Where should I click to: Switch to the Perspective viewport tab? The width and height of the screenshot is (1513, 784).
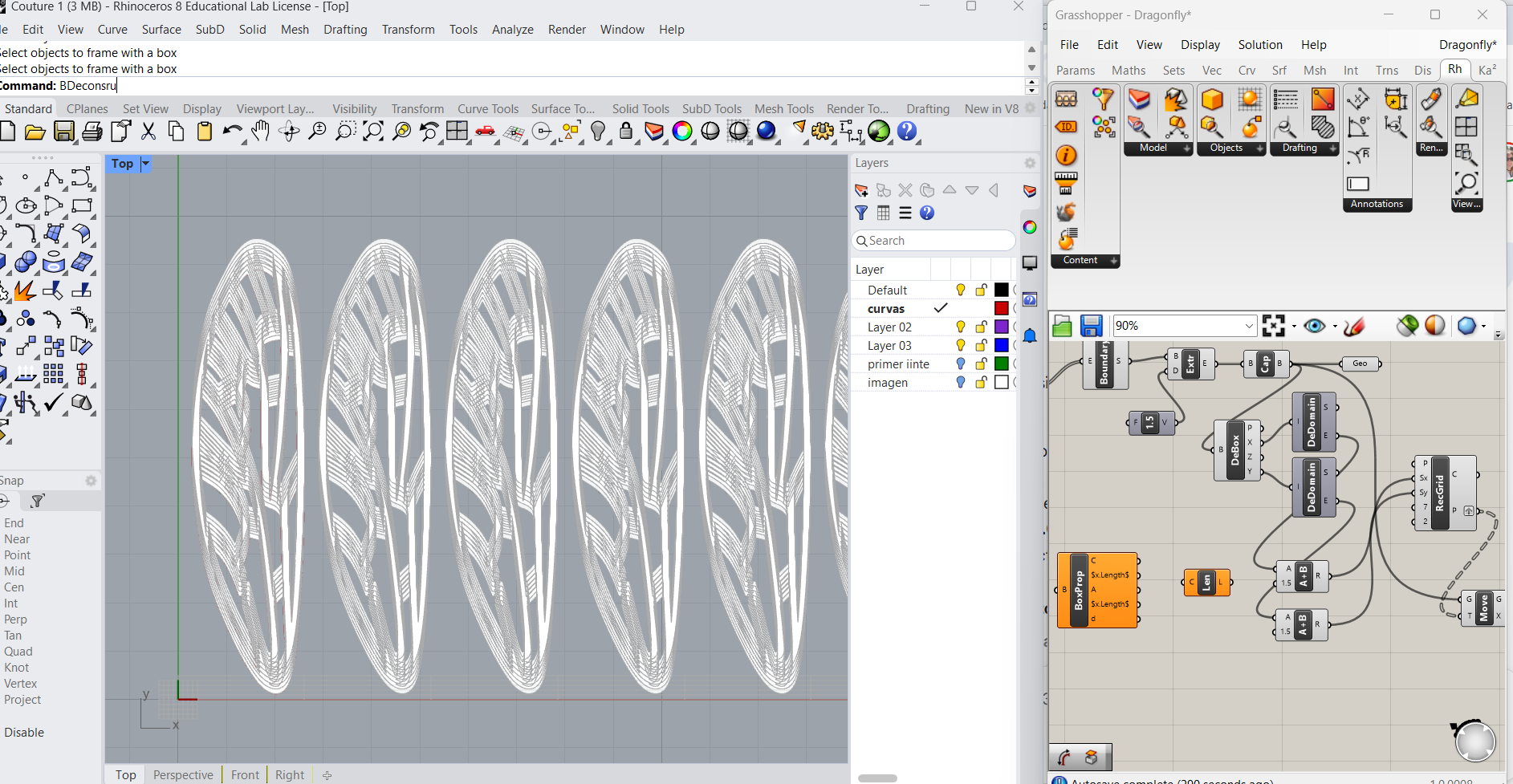tap(183, 774)
